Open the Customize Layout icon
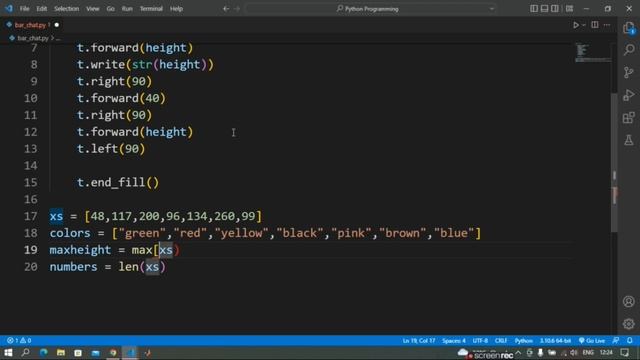The width and height of the screenshot is (640, 360). [x=569, y=9]
